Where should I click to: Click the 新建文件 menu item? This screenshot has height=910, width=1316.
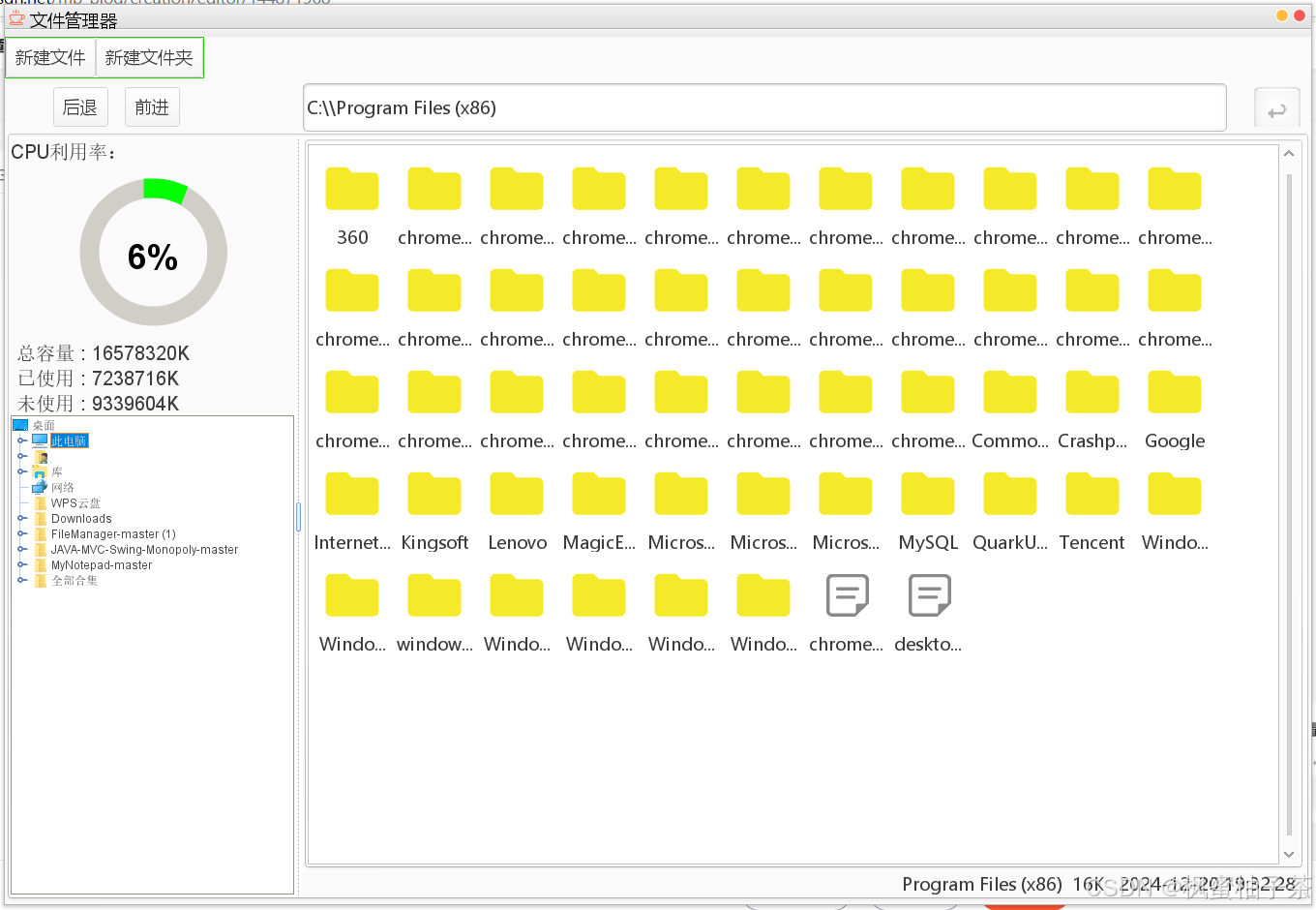50,58
